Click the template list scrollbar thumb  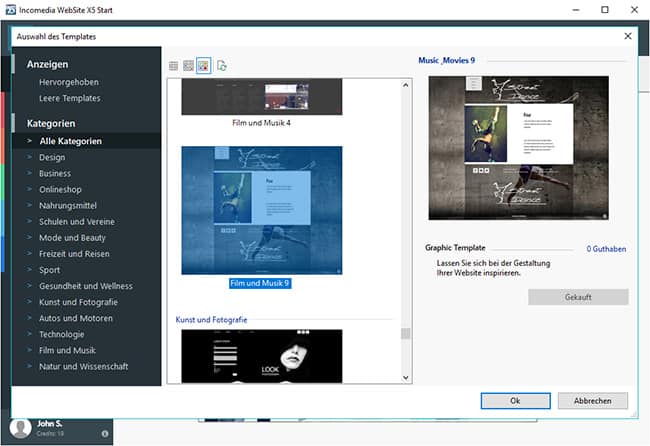[405, 333]
